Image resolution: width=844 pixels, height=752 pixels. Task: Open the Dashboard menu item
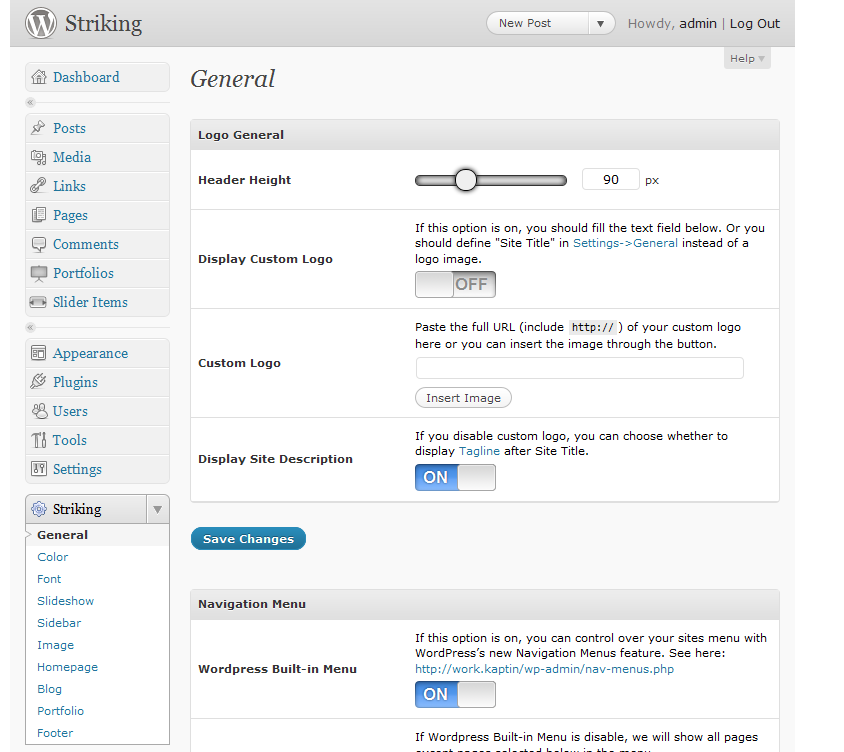97,77
